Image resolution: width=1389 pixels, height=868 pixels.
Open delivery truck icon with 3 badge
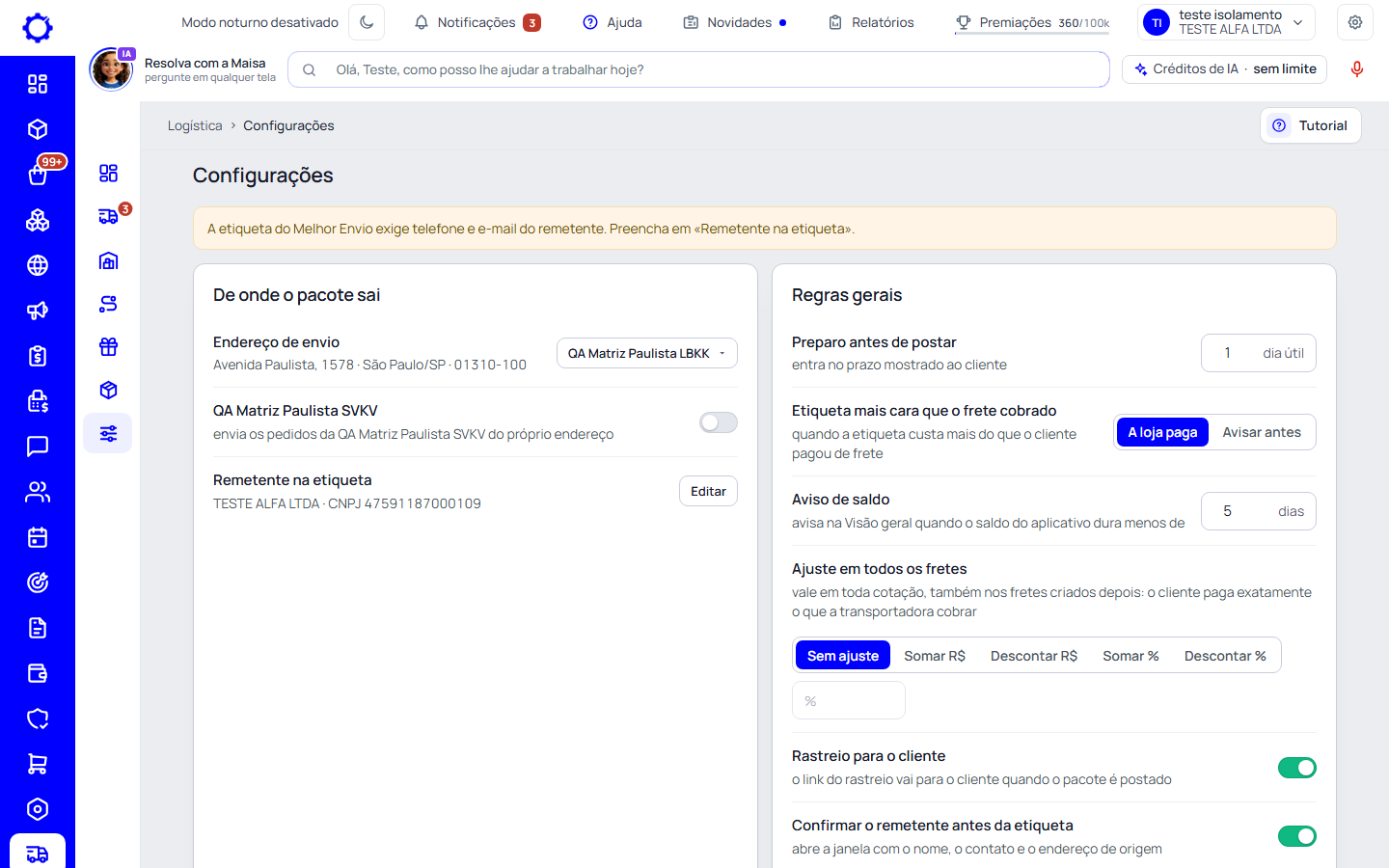108,216
